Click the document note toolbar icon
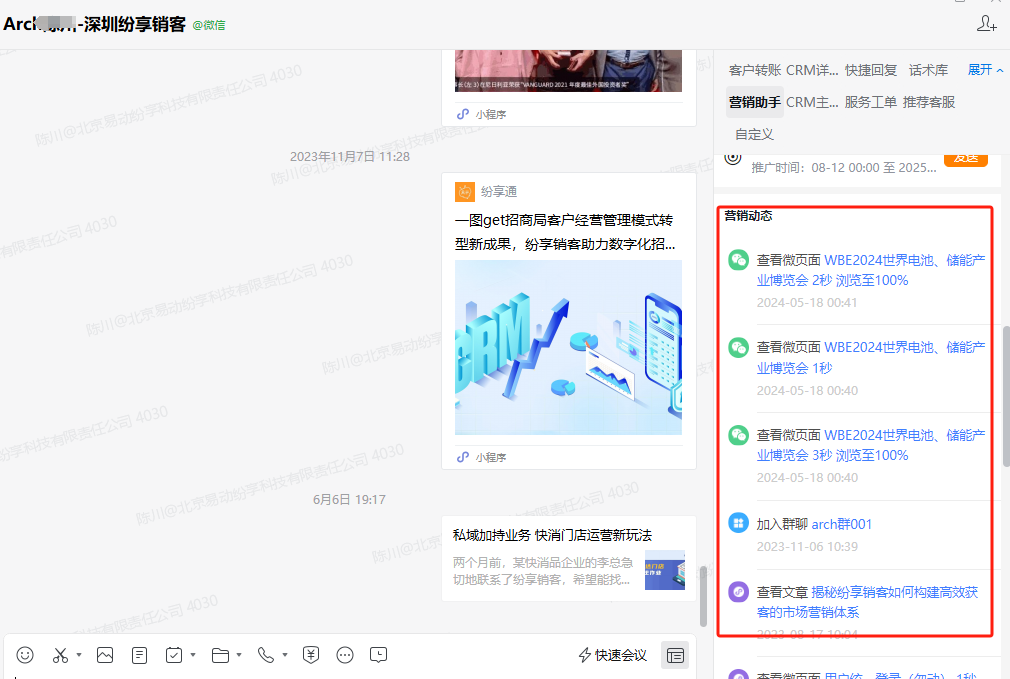This screenshot has width=1010, height=679. point(139,655)
